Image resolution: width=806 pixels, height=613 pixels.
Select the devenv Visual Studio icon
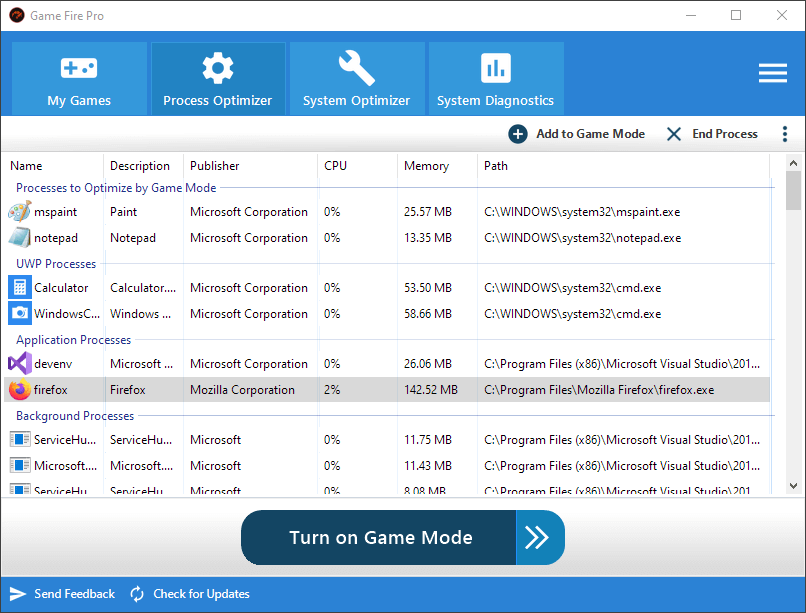20,364
